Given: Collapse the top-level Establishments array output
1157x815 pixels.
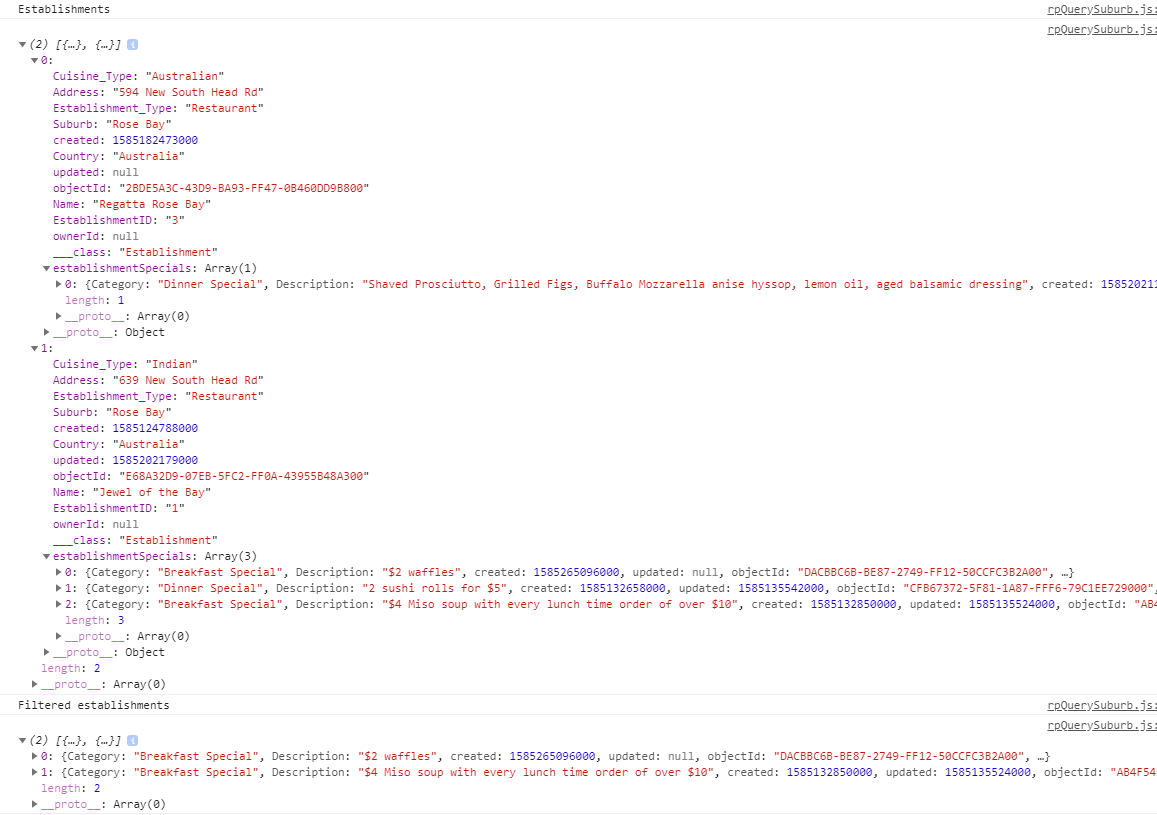Looking at the screenshot, I should pyautogui.click(x=23, y=44).
